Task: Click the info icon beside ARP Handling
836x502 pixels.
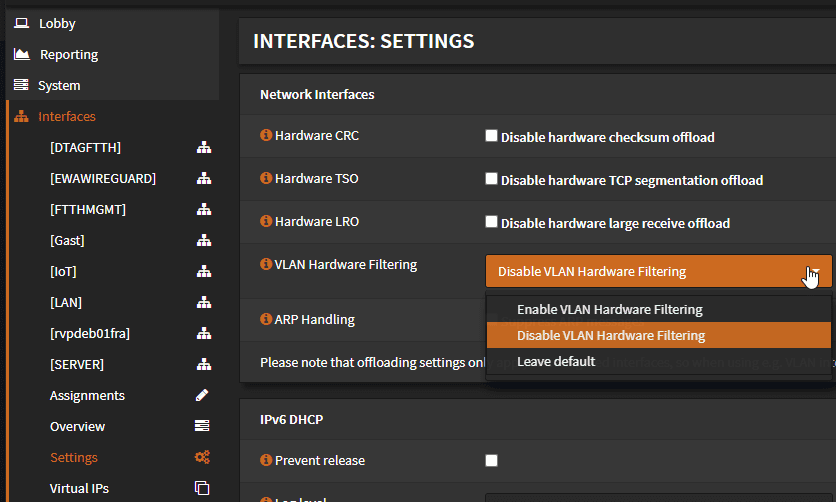Action: click(266, 320)
